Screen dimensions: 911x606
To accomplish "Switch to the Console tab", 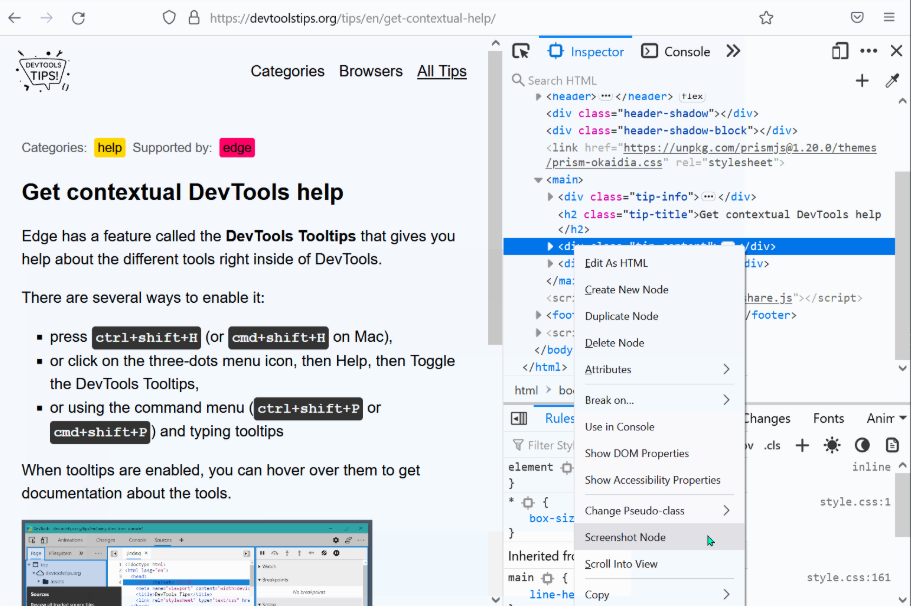I will tap(676, 51).
